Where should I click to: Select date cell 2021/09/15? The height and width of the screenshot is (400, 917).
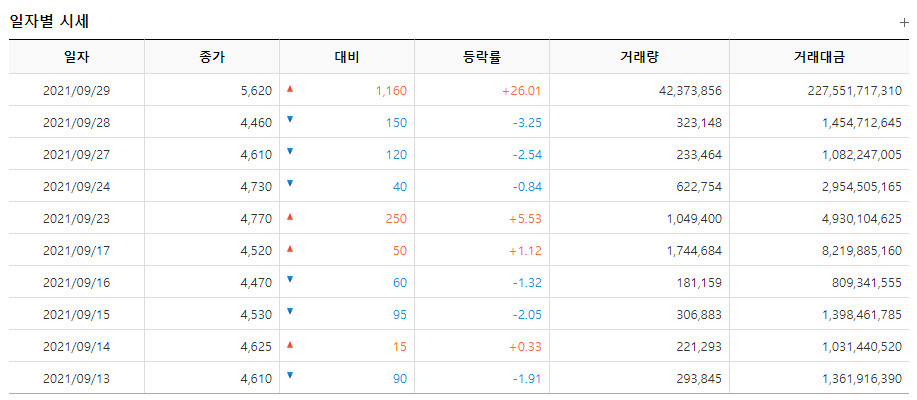[77, 315]
